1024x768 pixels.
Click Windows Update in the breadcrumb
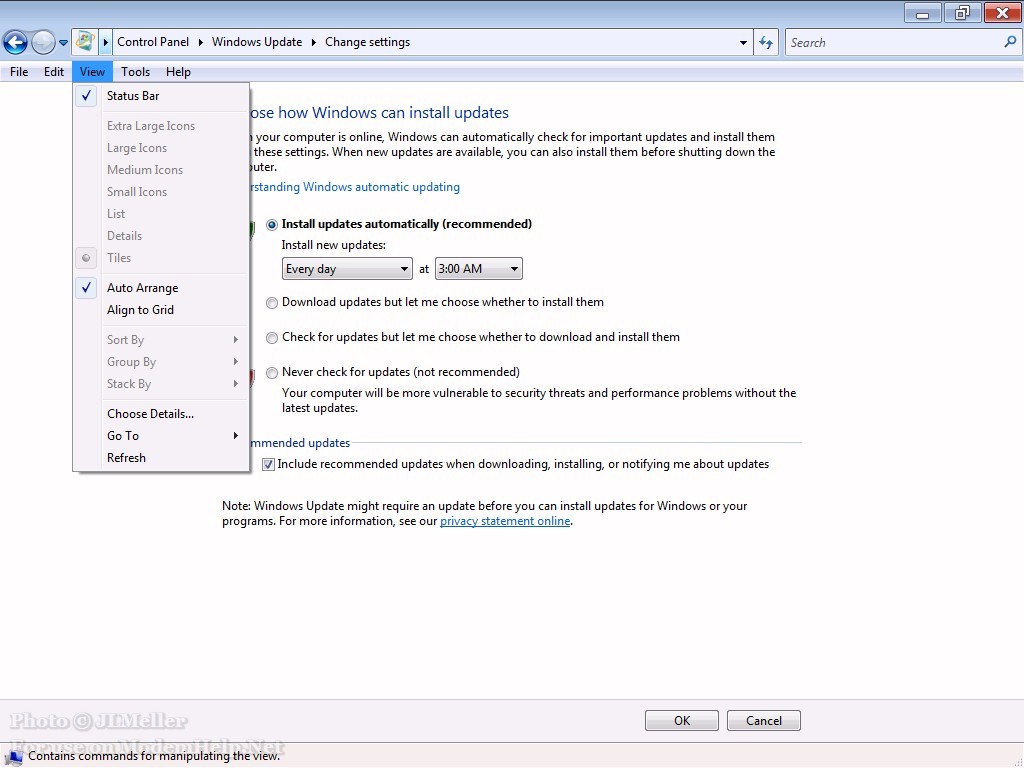tap(257, 42)
